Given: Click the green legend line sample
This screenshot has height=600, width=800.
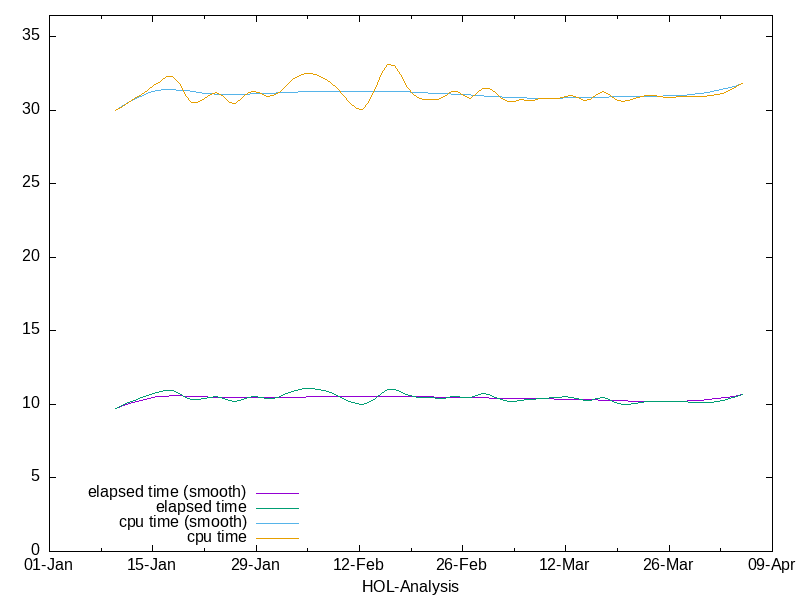Looking at the screenshot, I should [x=277, y=508].
